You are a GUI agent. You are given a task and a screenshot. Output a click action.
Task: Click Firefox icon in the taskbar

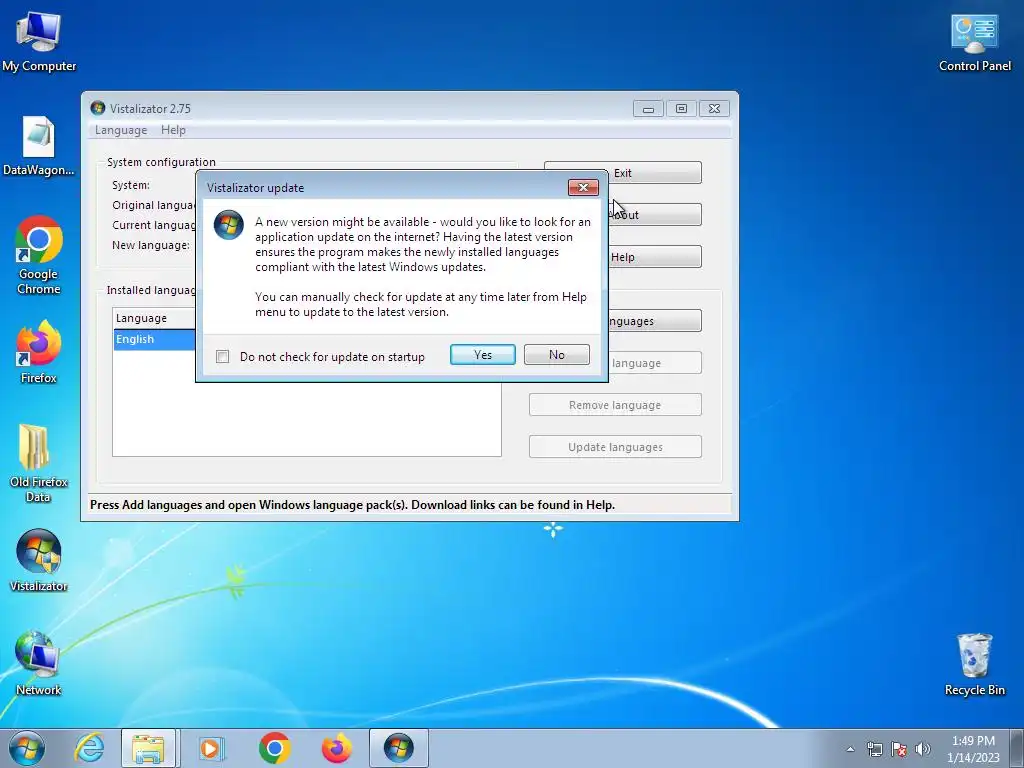336,748
